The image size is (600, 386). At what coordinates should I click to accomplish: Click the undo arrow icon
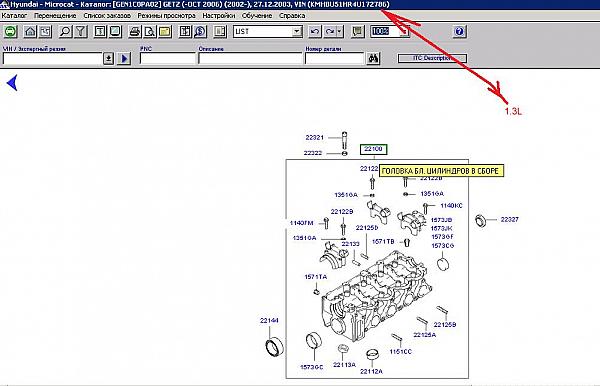tap(315, 31)
